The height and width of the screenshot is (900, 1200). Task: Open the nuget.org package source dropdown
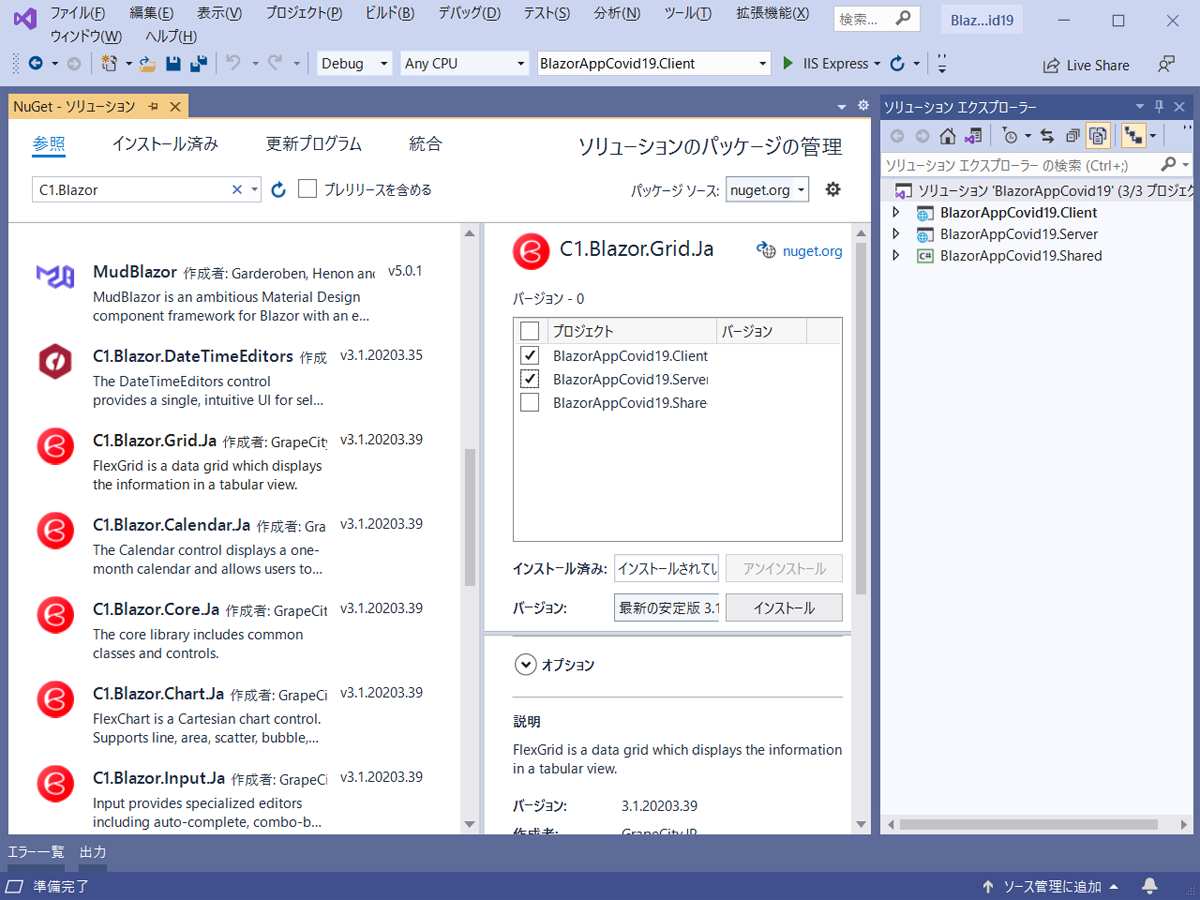[x=767, y=190]
